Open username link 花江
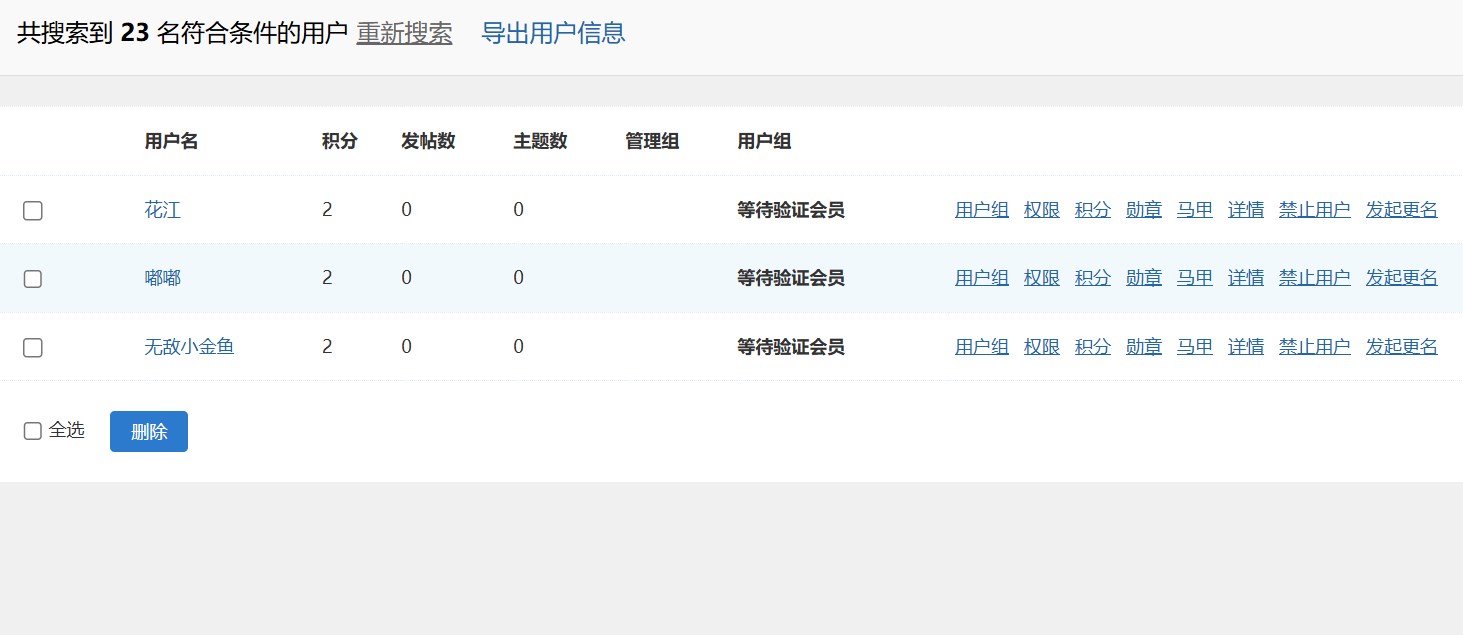Viewport: 1463px width, 635px height. [x=162, y=210]
